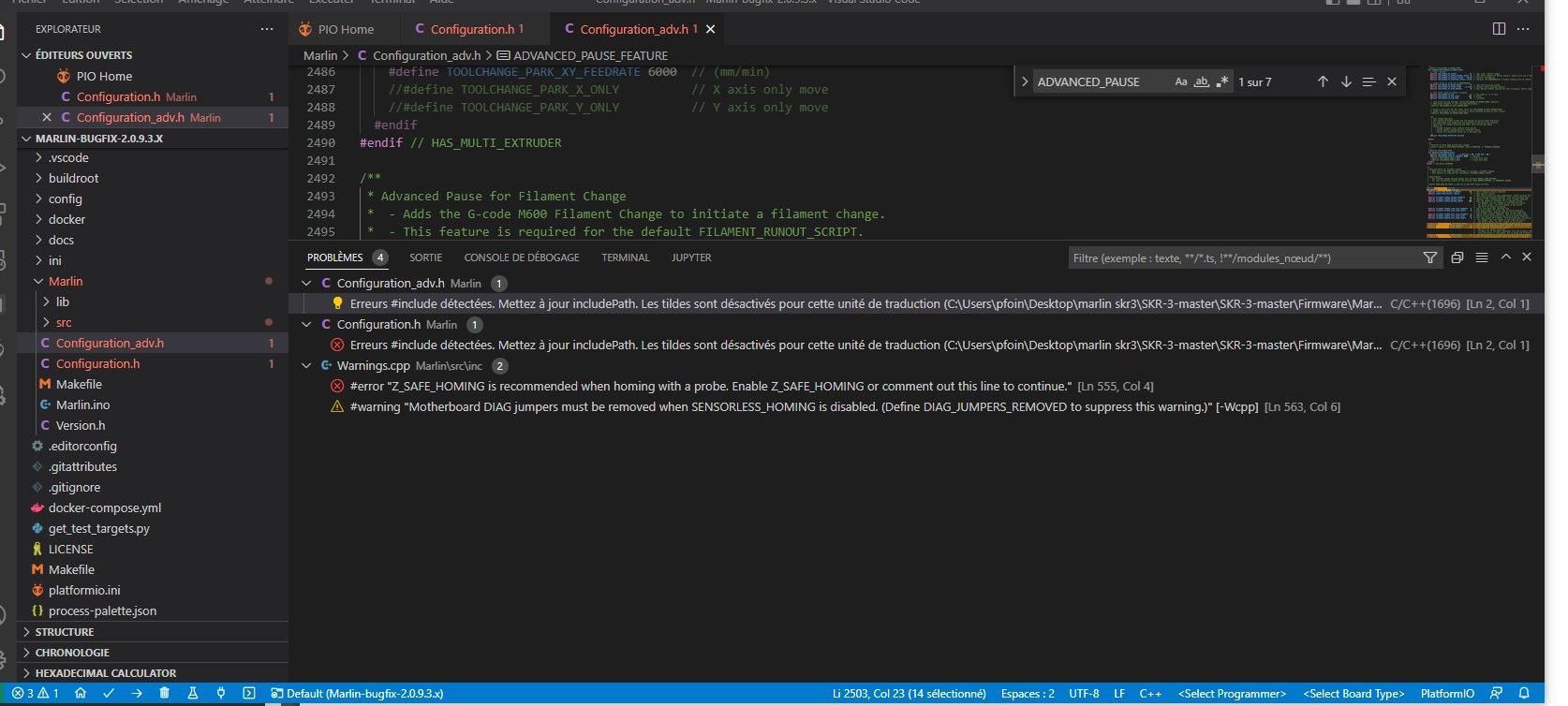Open the SORTIE panel tab
Image resolution: width=1568 pixels, height=706 pixels.
[425, 257]
